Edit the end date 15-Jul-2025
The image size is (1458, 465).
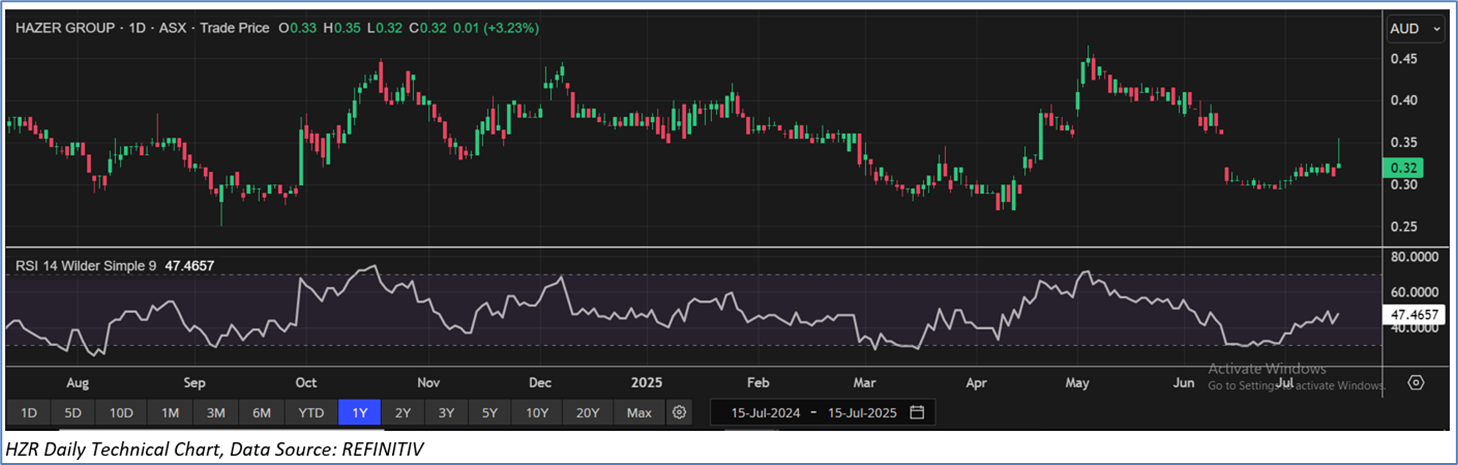coord(861,412)
